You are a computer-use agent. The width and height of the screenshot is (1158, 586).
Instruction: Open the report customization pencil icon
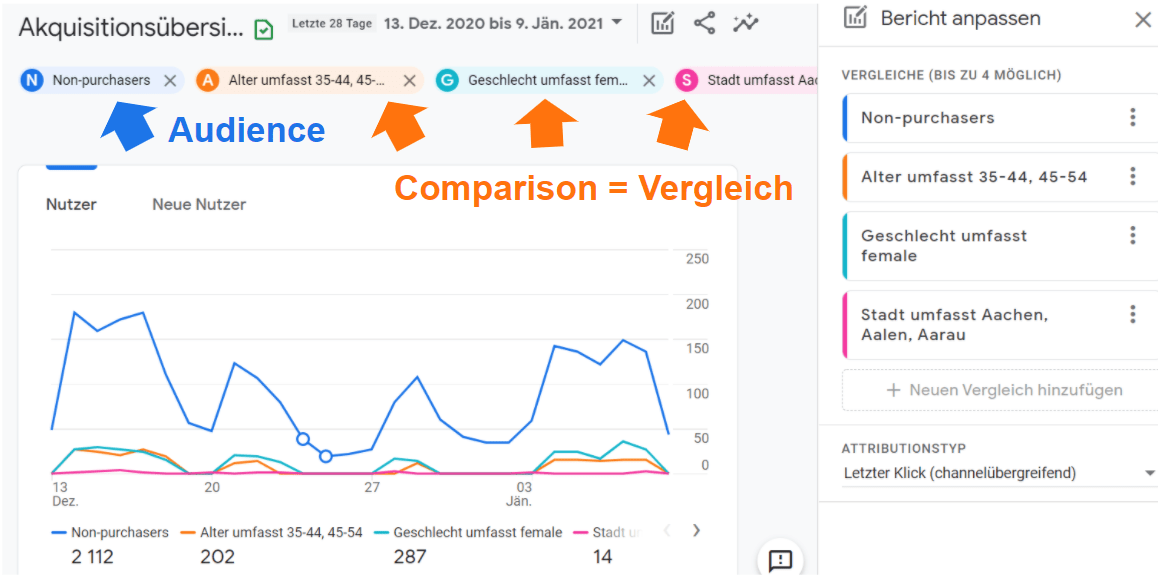pyautogui.click(x=662, y=22)
